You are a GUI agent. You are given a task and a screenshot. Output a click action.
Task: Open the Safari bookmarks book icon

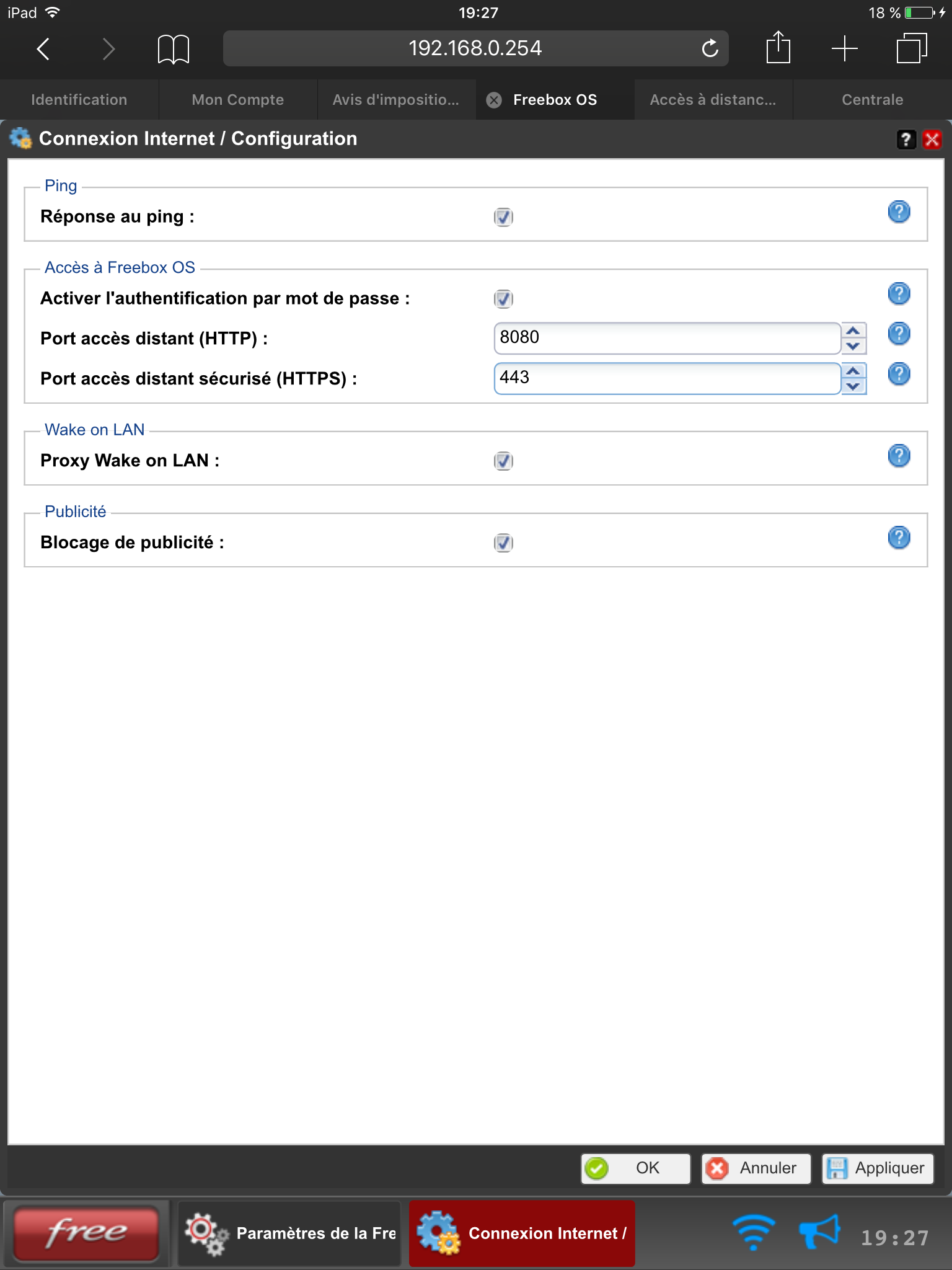pos(173,49)
